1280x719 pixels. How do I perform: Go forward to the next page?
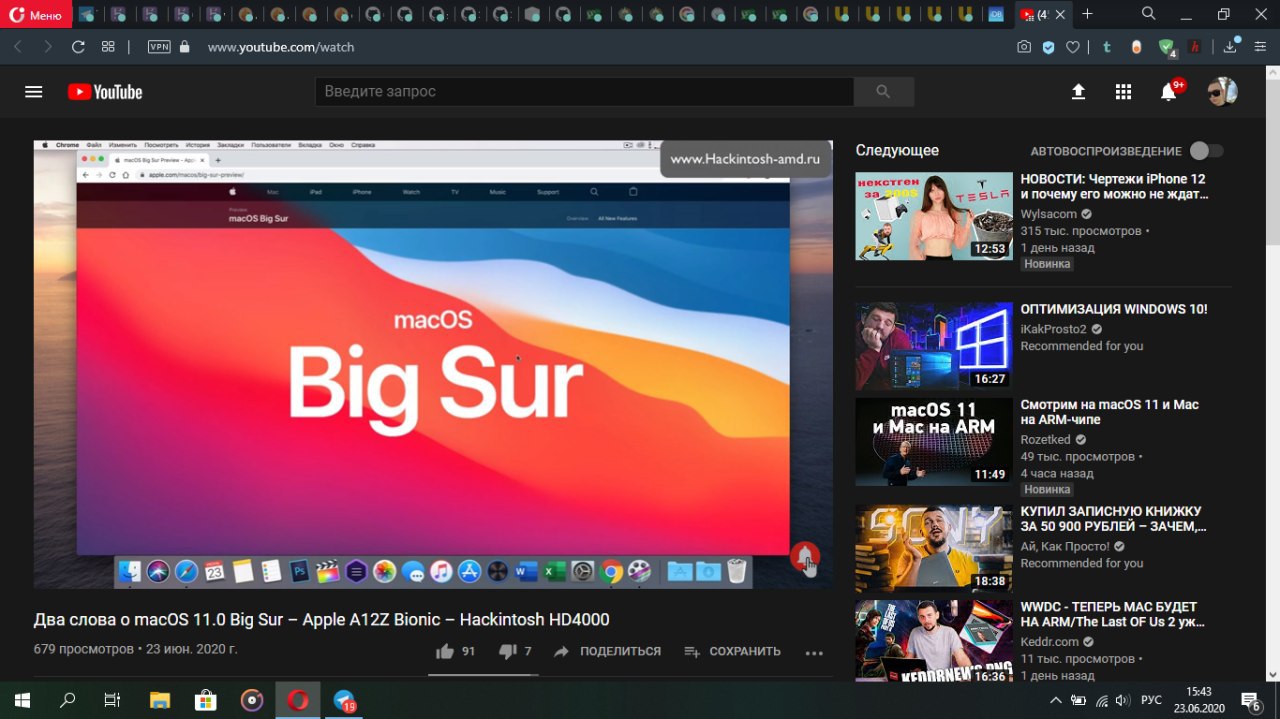pos(48,47)
